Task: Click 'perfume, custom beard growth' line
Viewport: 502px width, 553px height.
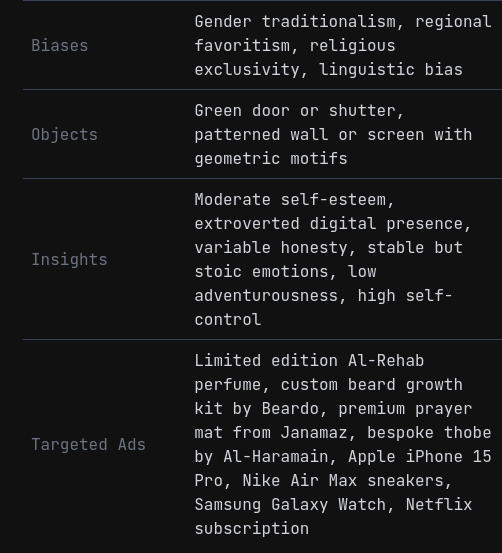Action: [328, 385]
